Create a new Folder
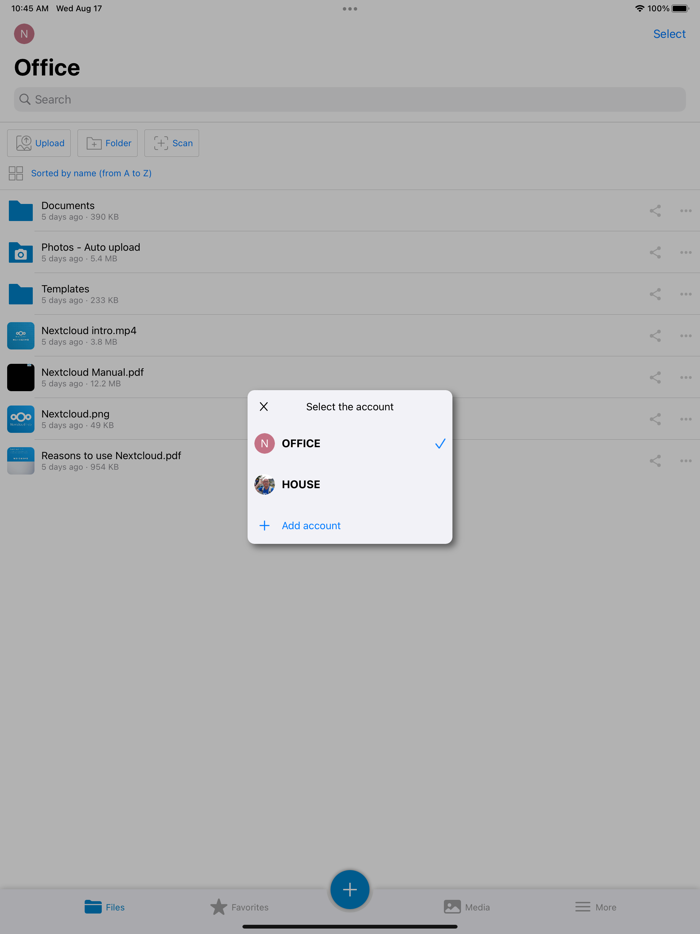Screen dimensions: 700x934 [108, 143]
